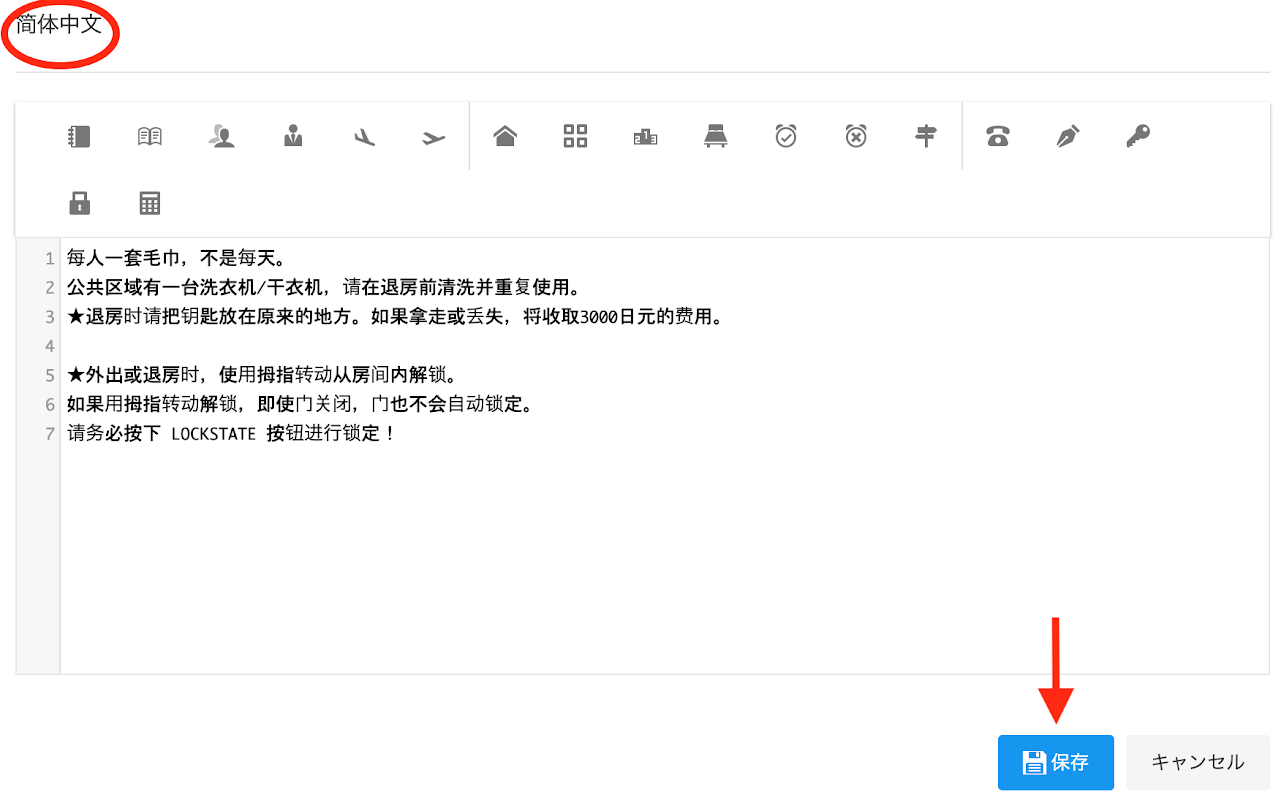Viewport: 1280px width, 808px height.
Task: Click the airplane landing icon
Action: click(364, 136)
